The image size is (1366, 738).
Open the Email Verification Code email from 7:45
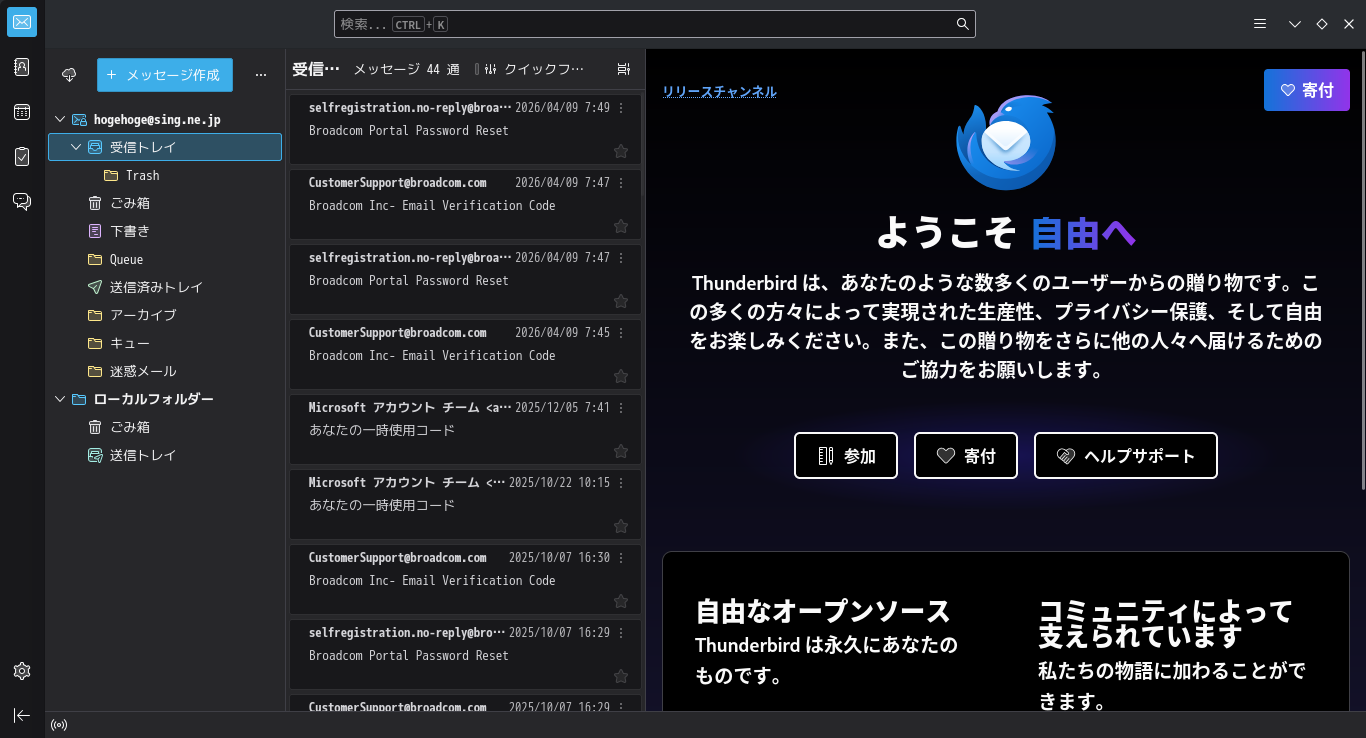click(x=465, y=354)
